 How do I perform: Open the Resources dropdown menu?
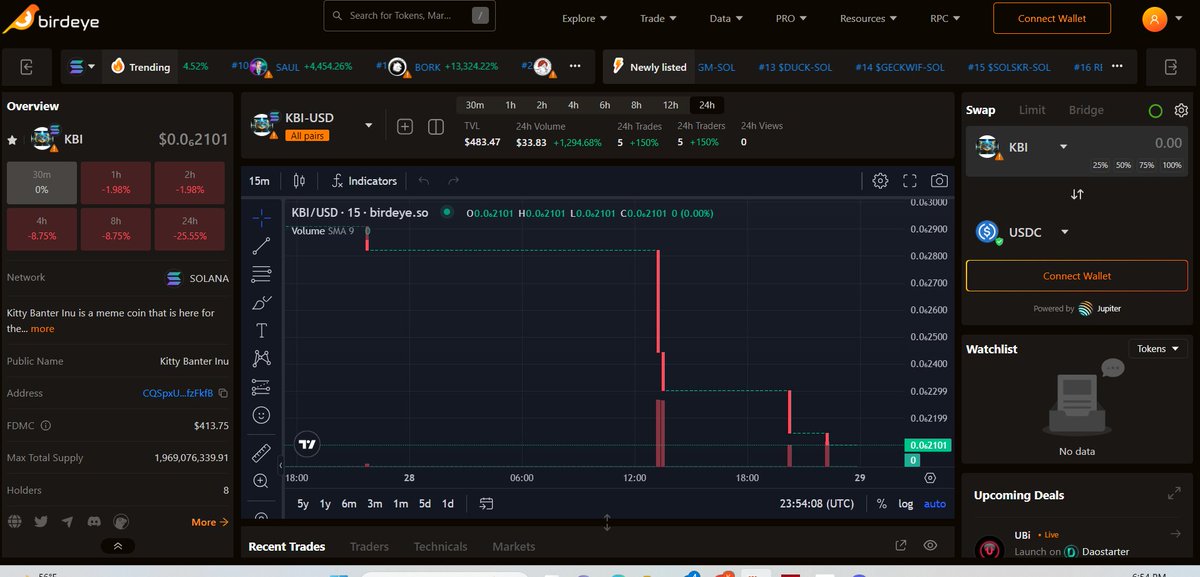tap(868, 18)
